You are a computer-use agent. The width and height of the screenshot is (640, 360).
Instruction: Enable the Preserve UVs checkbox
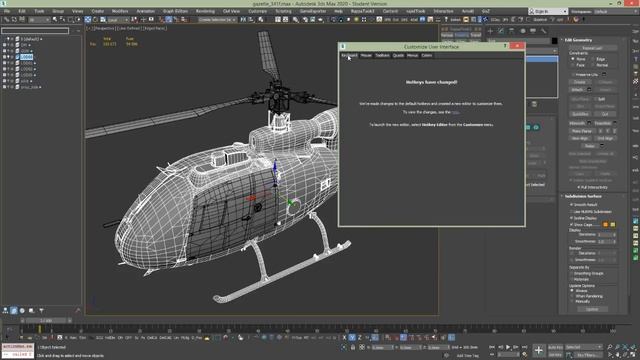point(573,75)
